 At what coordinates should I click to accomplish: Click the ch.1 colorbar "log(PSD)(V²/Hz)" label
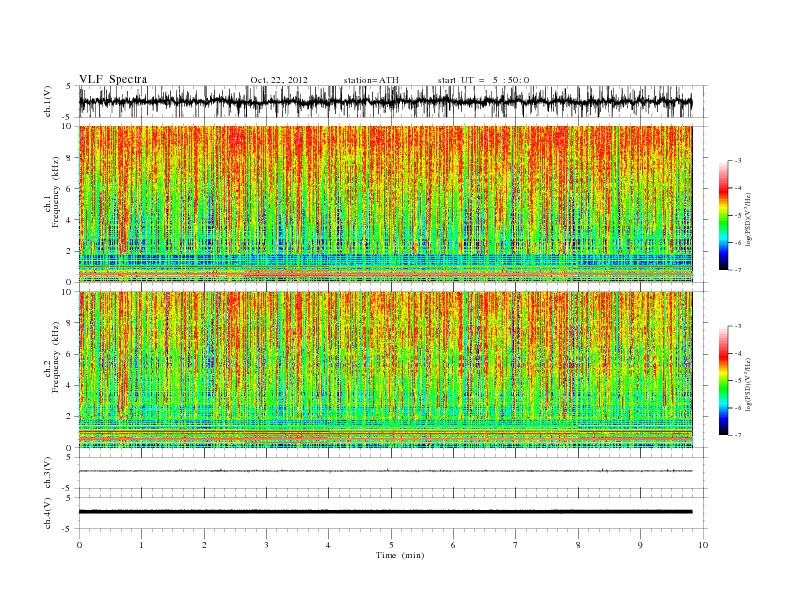(748, 218)
